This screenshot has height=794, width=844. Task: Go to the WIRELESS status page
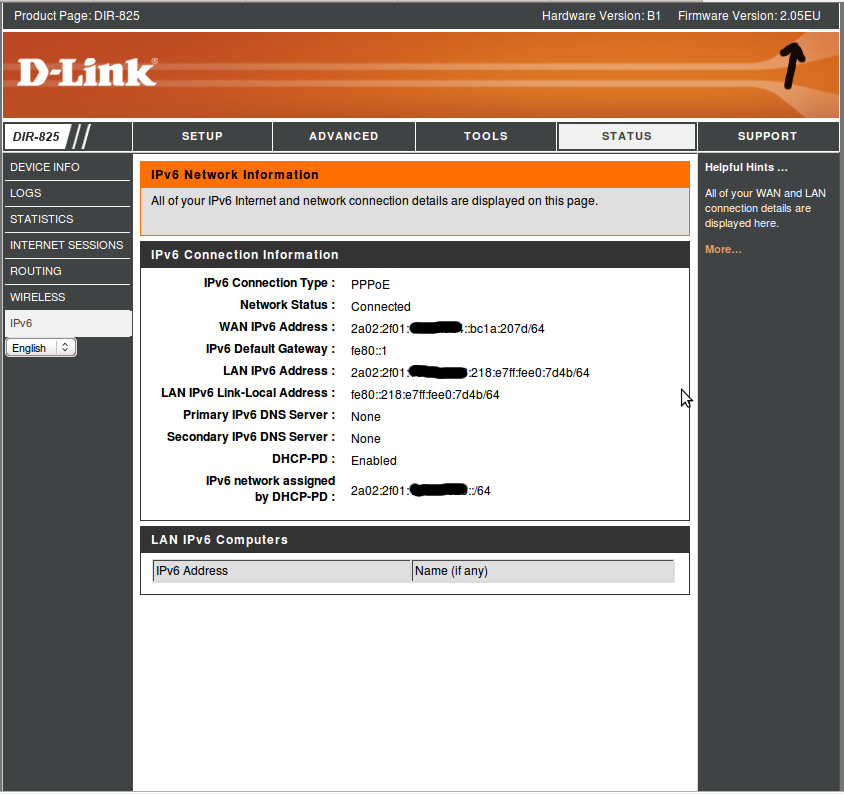(38, 297)
